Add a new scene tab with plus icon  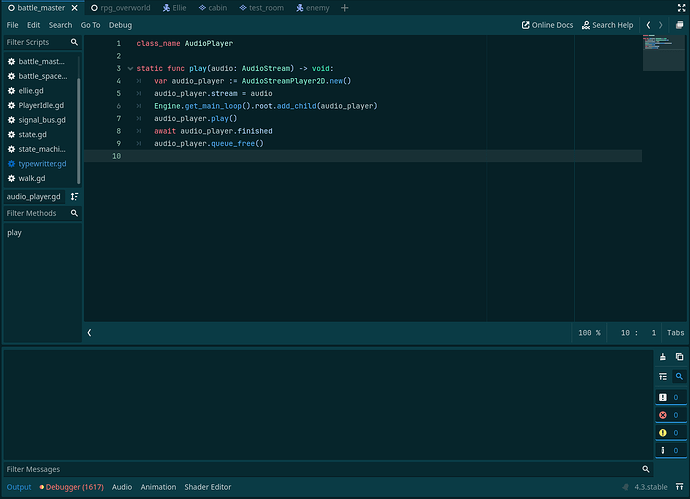pyautogui.click(x=345, y=8)
